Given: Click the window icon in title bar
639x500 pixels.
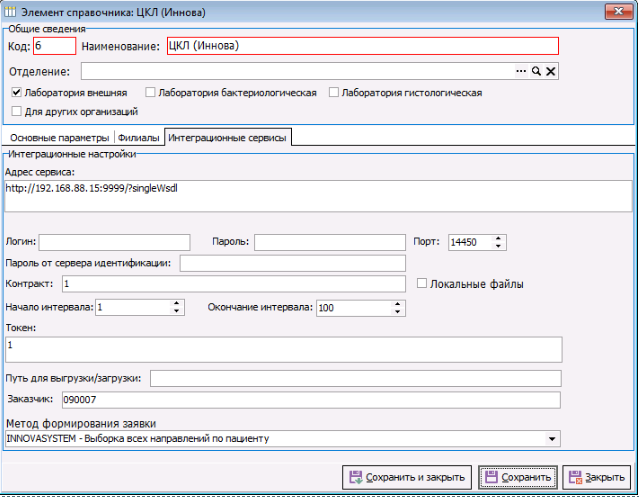Looking at the screenshot, I should click(x=10, y=11).
